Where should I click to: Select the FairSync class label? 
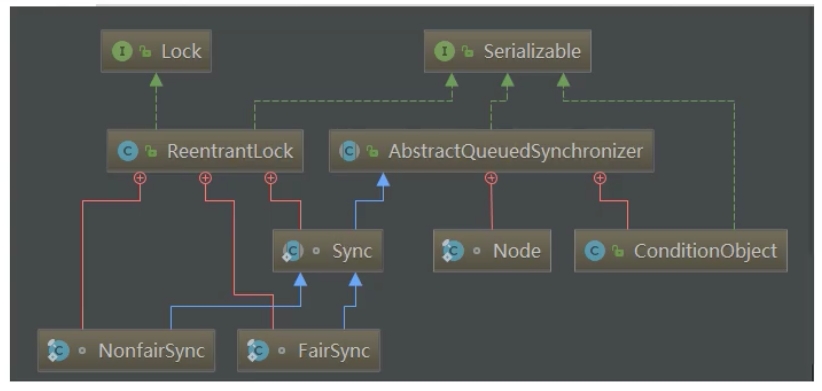coord(334,351)
